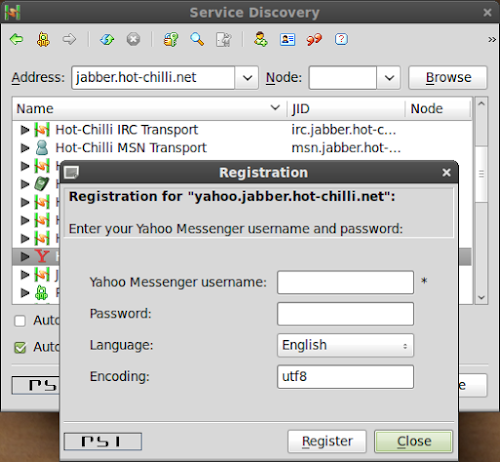Click the PSI logo in Service Discovery window
500x462 pixels.
coord(36,385)
